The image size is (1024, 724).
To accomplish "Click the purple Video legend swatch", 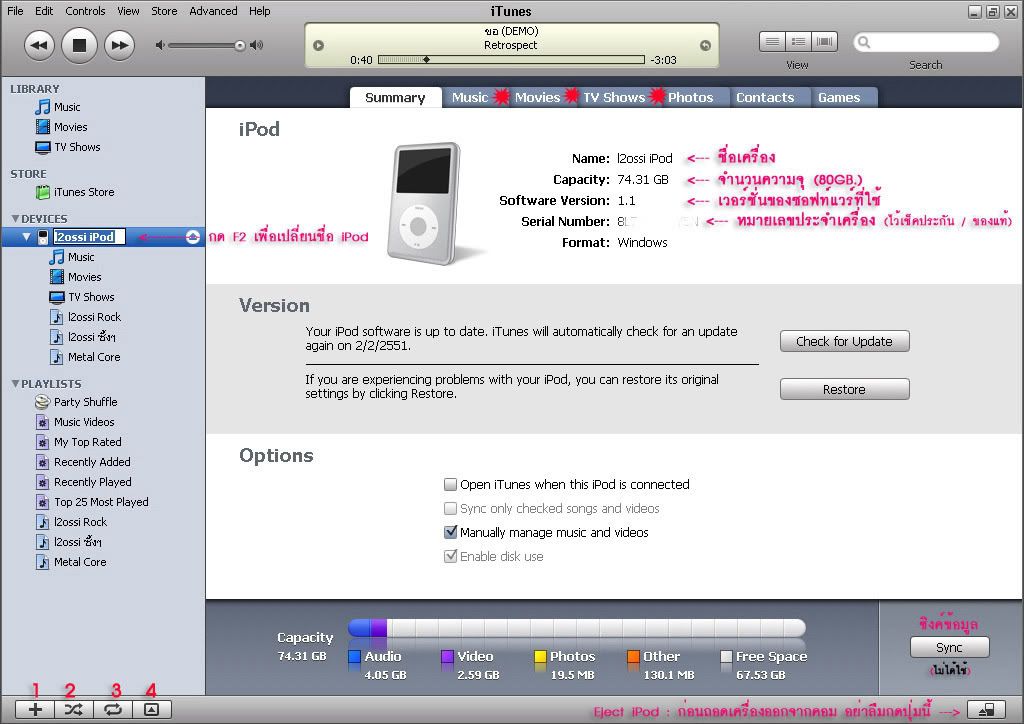I will click(x=447, y=657).
